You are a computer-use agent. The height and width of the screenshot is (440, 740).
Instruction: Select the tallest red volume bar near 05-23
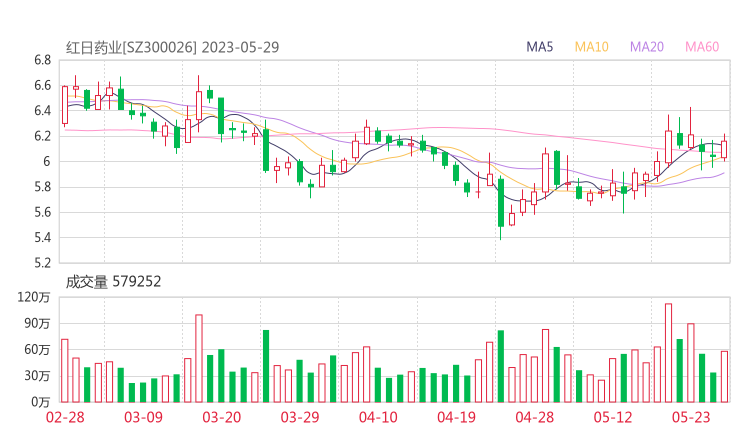click(668, 353)
